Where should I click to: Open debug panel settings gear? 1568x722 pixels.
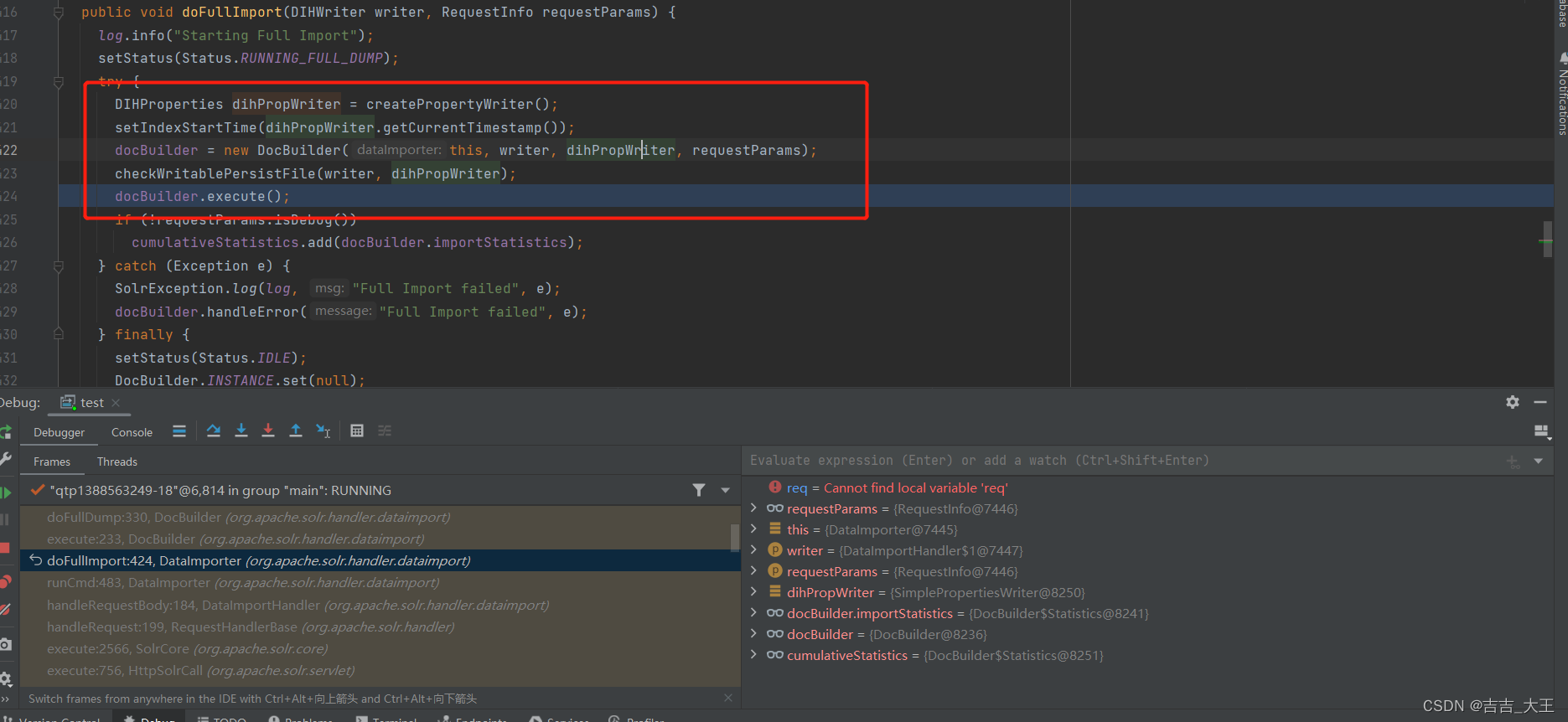pyautogui.click(x=1513, y=402)
